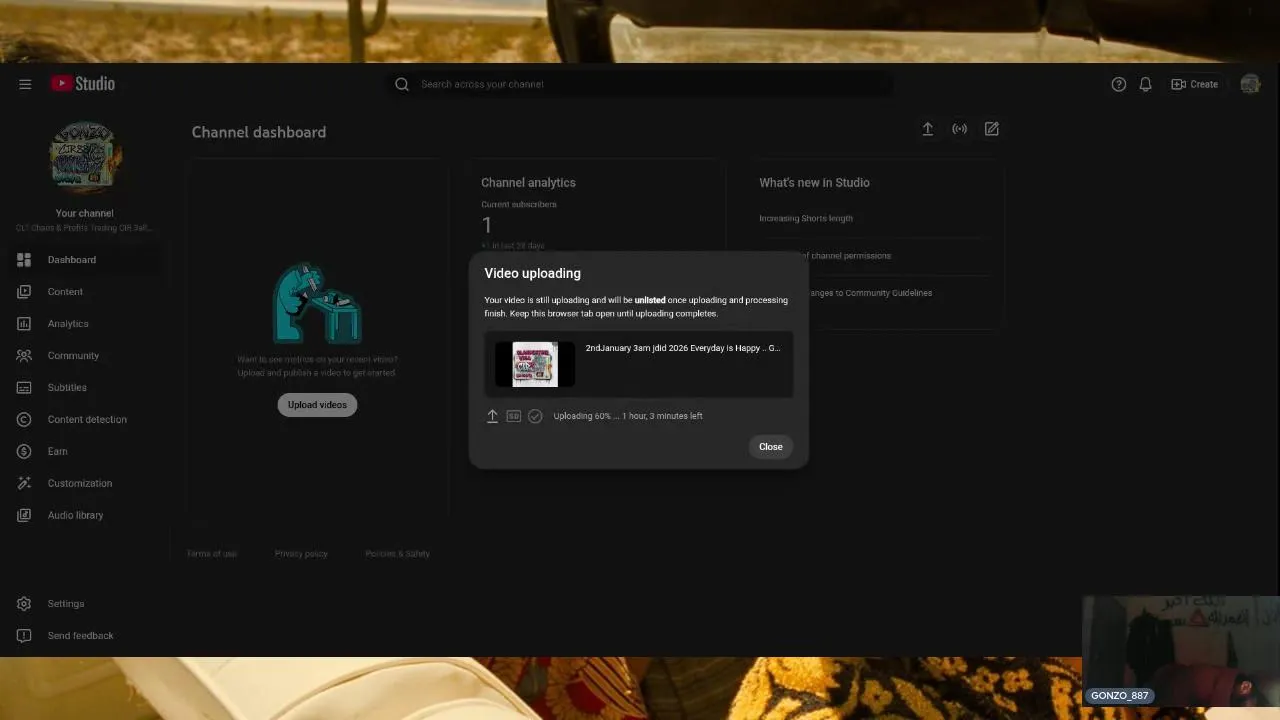Click 'Uploading 60%' progress text
Screen dimensions: 1280x720
(628, 416)
